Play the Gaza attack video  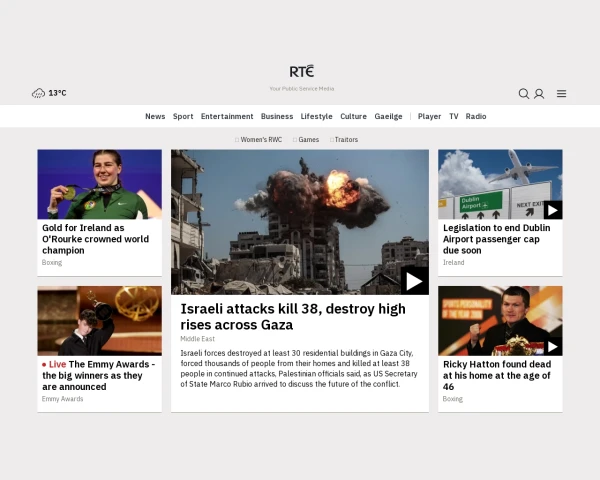(414, 280)
